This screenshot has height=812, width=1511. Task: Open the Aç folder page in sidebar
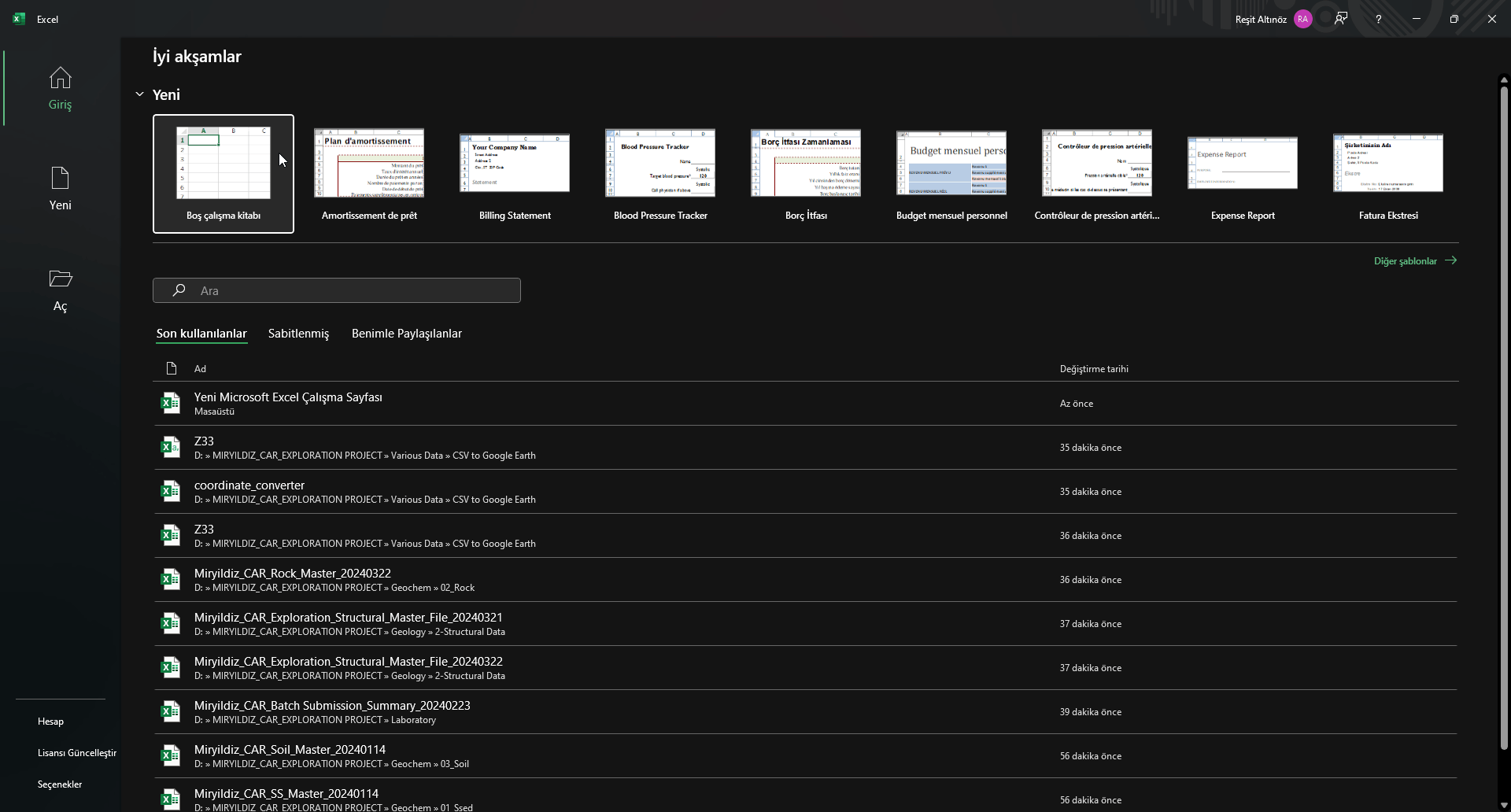click(60, 290)
